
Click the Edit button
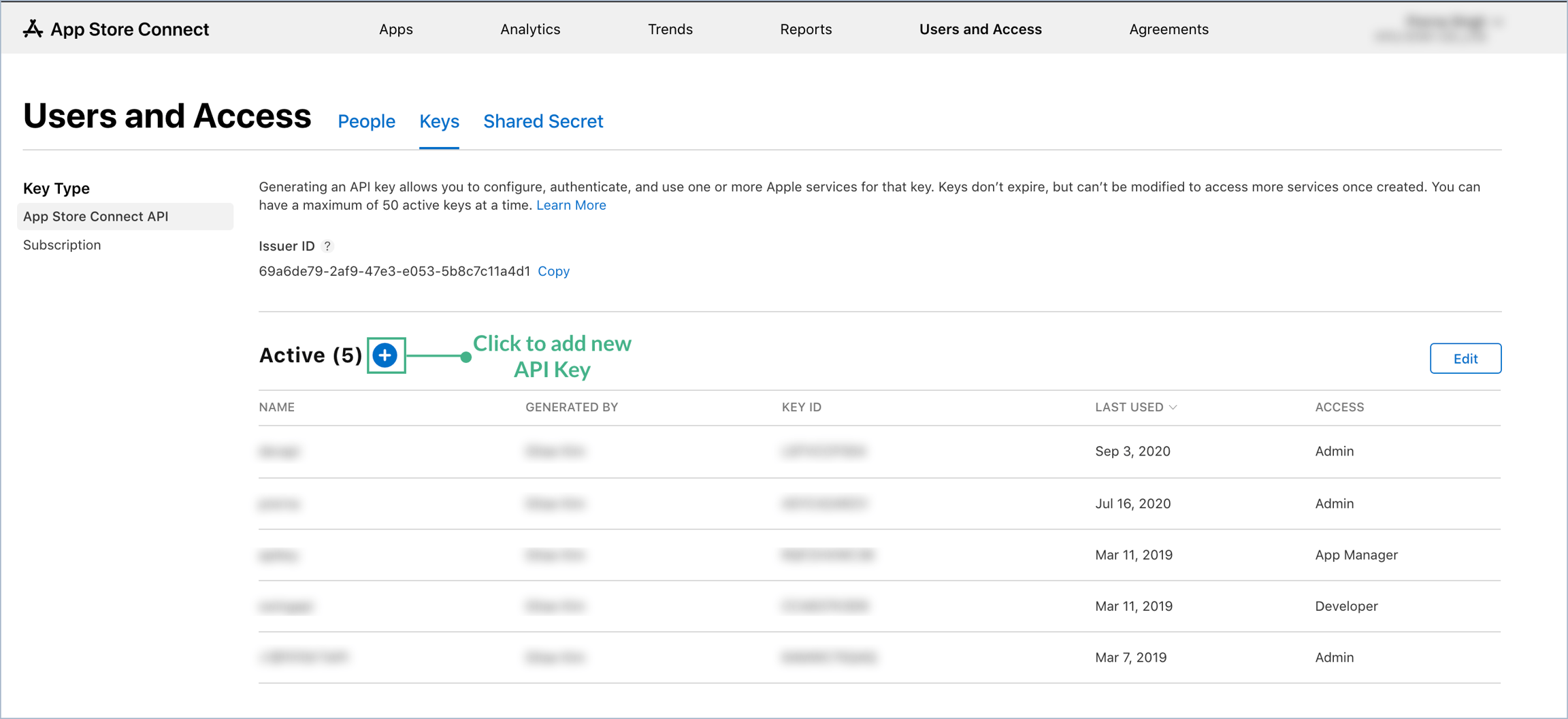pos(1465,358)
